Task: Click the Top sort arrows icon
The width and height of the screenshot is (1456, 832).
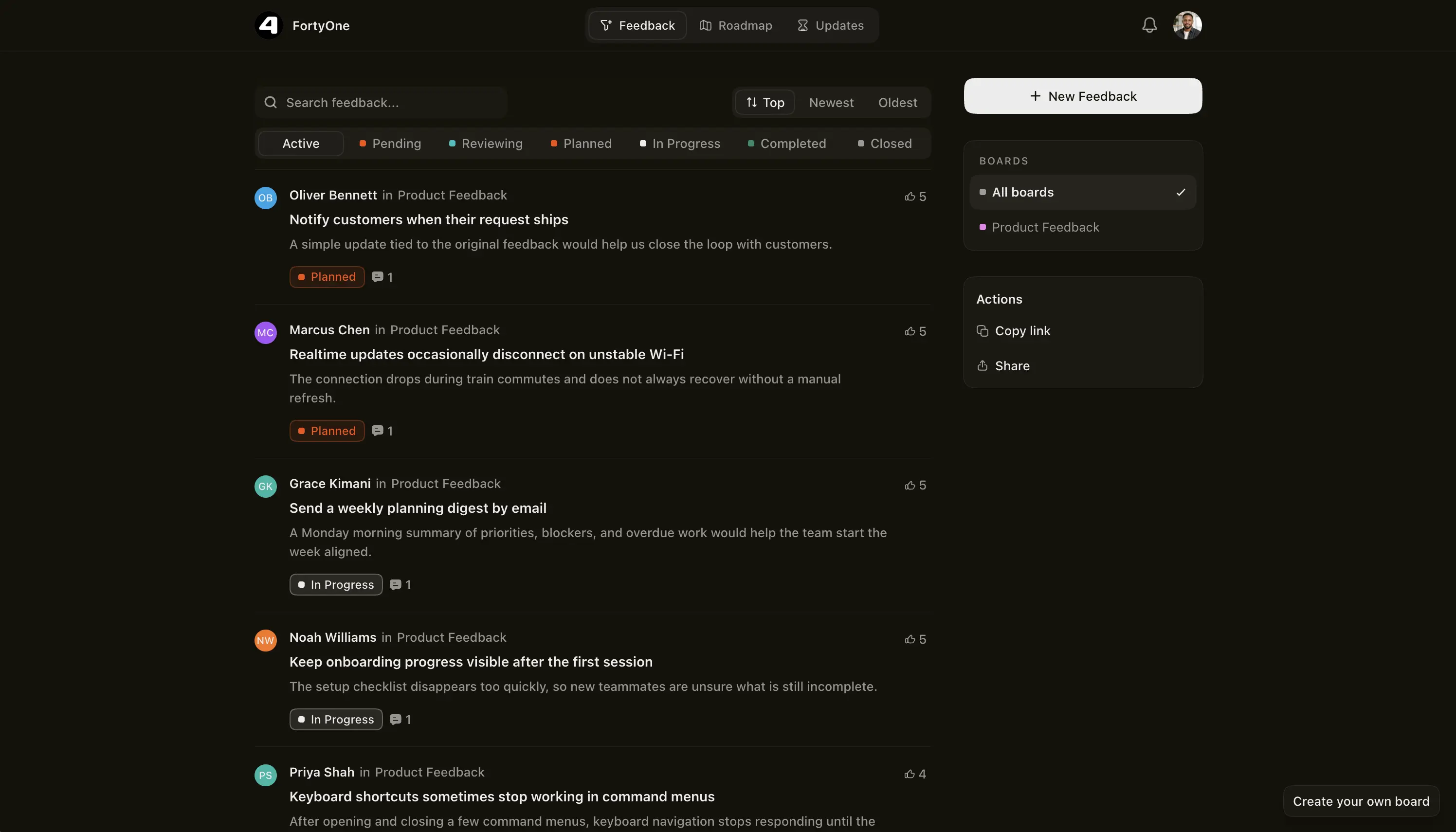Action: pyautogui.click(x=751, y=102)
